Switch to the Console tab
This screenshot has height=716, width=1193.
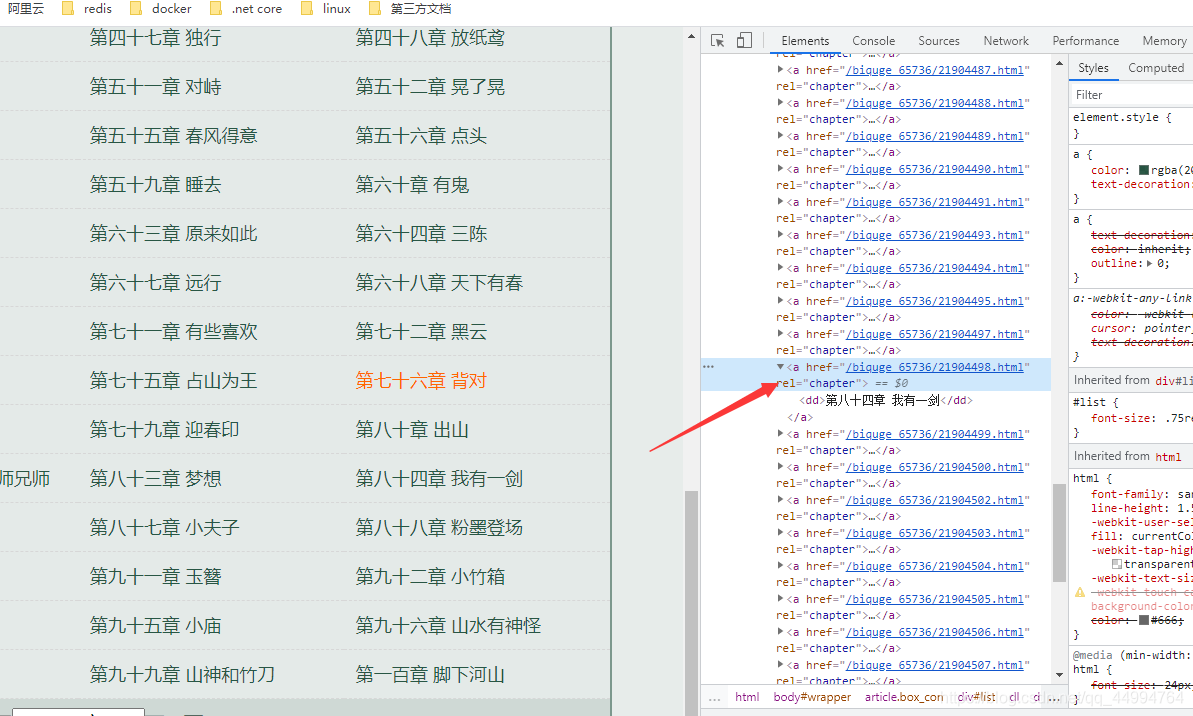pos(873,40)
